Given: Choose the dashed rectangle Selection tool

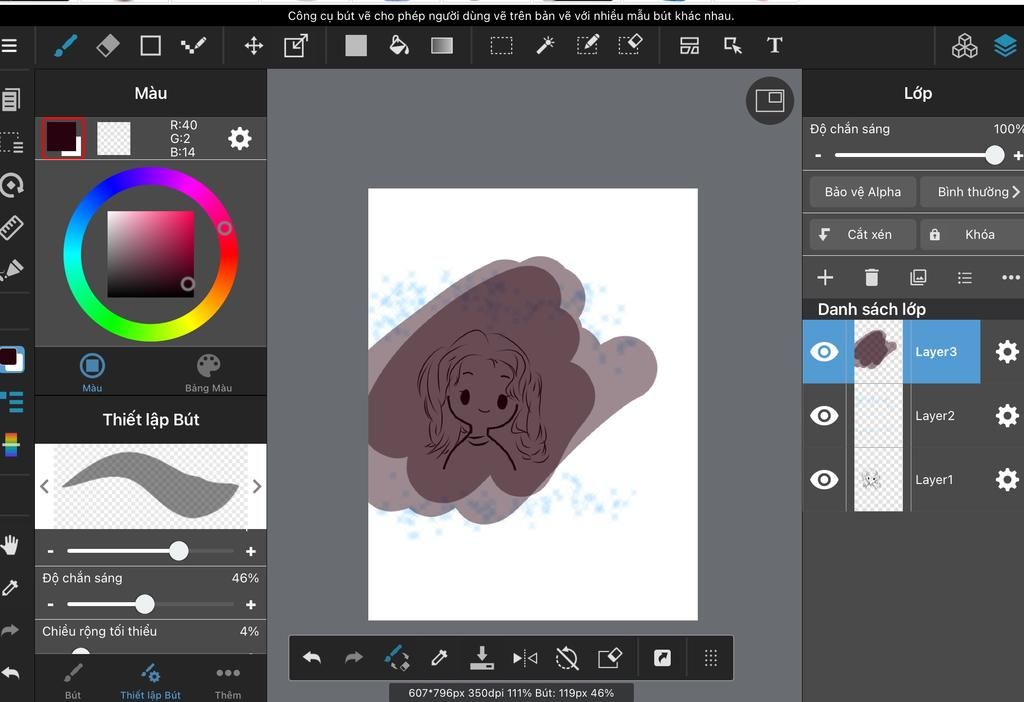Looking at the screenshot, I should [x=502, y=46].
